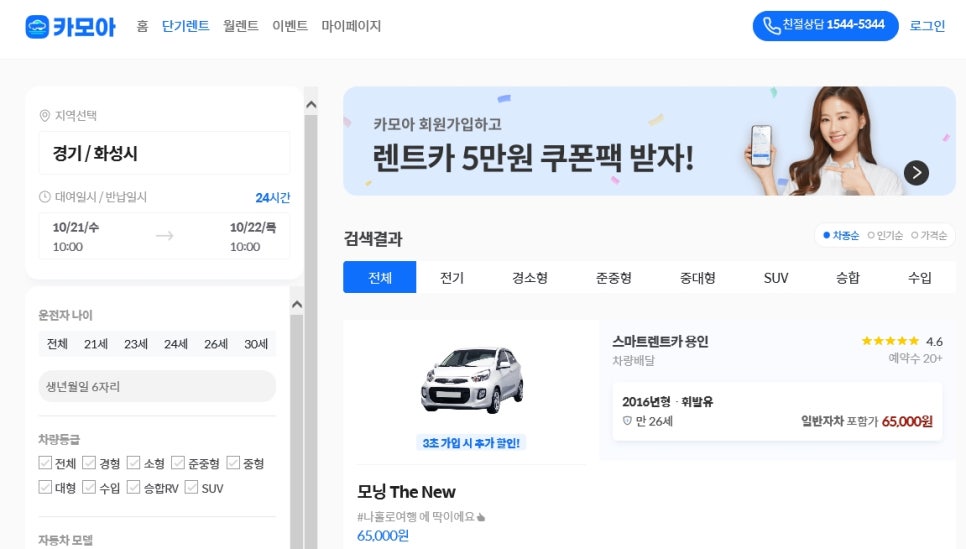The height and width of the screenshot is (549, 966).
Task: Collapse the filter panel with up chevron
Action: click(x=297, y=304)
